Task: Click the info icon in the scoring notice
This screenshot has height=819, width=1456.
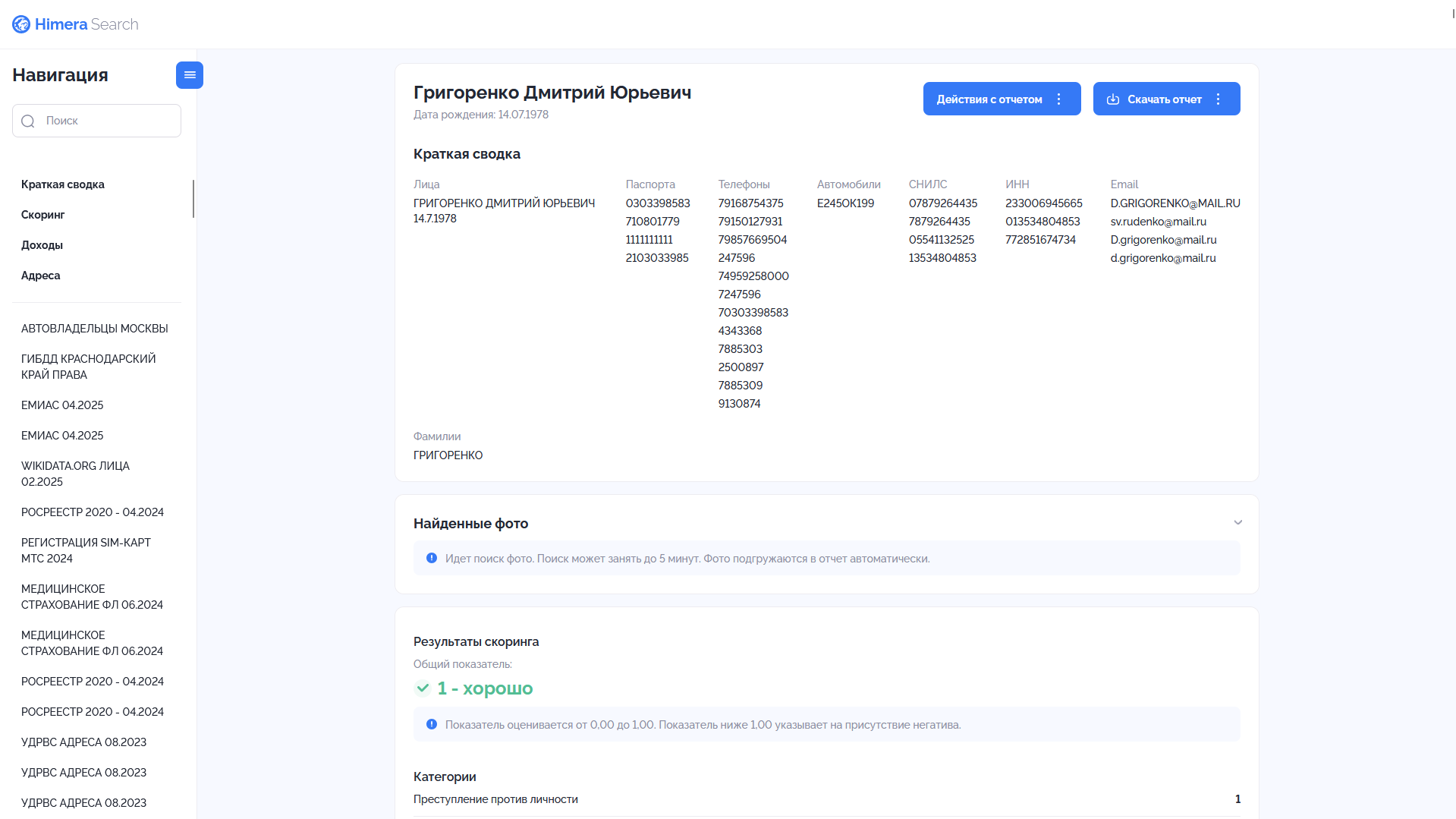Action: tap(432, 724)
